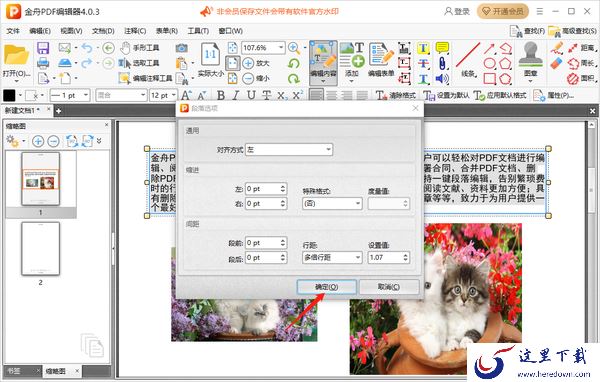600x382 pixels.
Task: Click the magnifier zoom tool icon
Action: [x=294, y=48]
